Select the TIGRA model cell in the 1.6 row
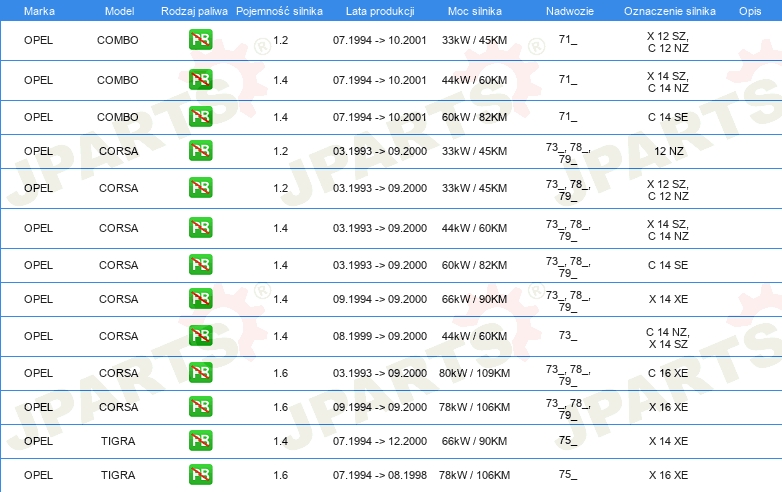782x492 pixels. [118, 475]
